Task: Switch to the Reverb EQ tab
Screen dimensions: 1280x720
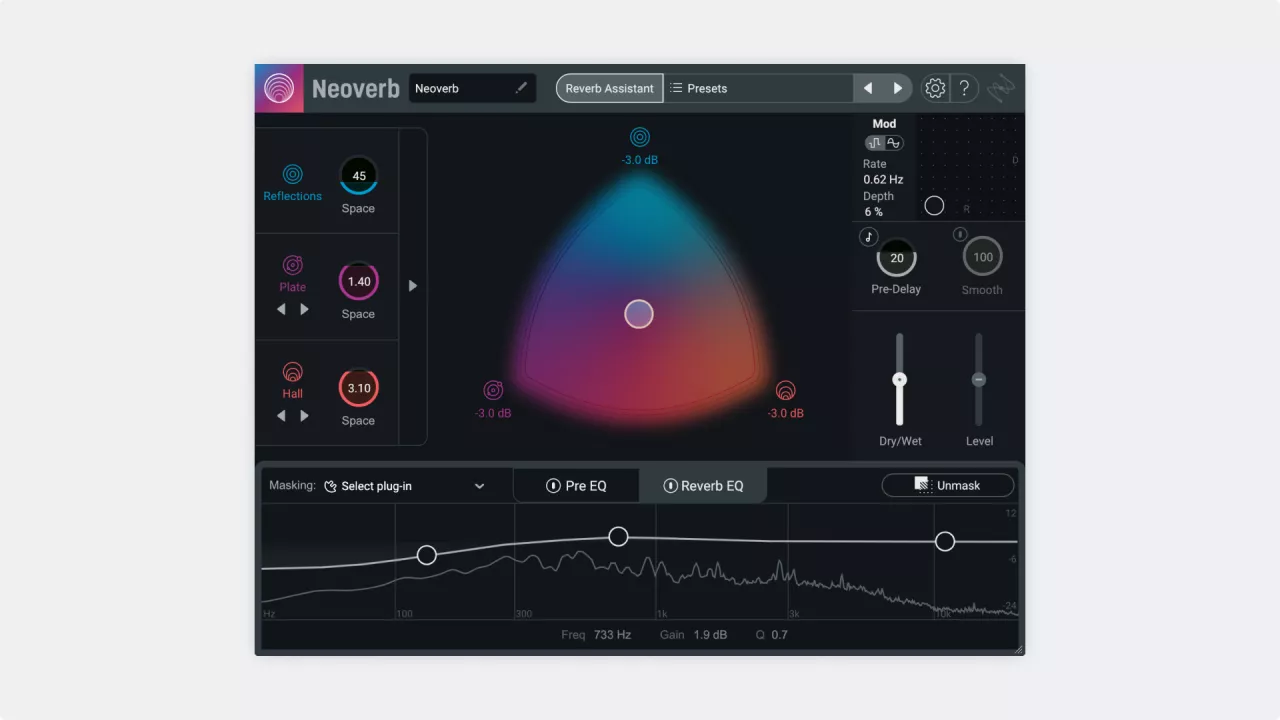Action: pyautogui.click(x=704, y=486)
